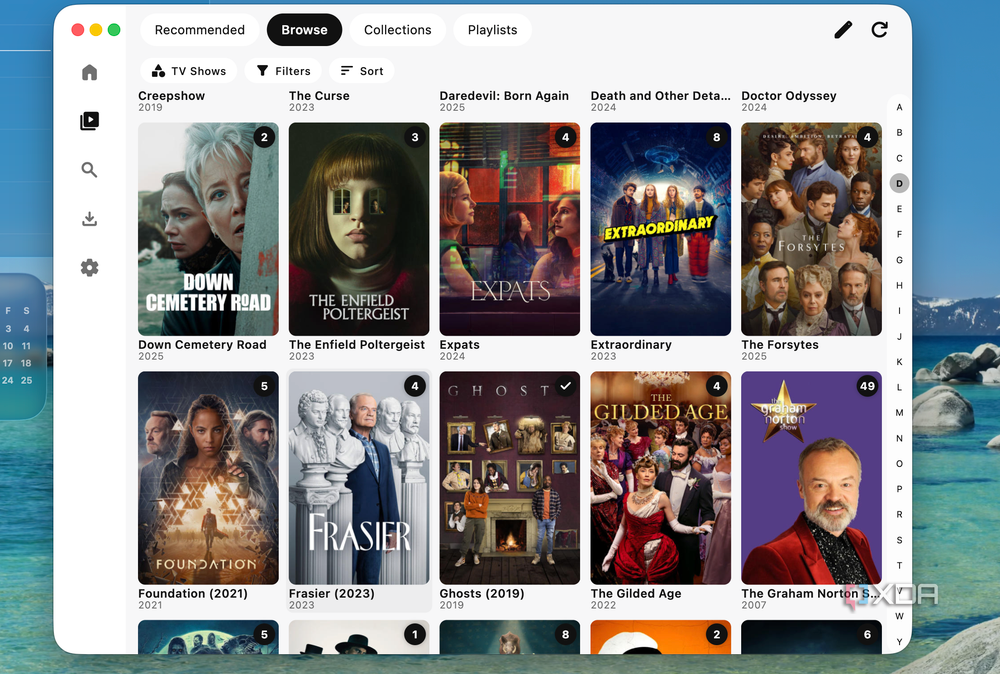Switch to the Collections tab
1000x674 pixels.
coord(397,30)
